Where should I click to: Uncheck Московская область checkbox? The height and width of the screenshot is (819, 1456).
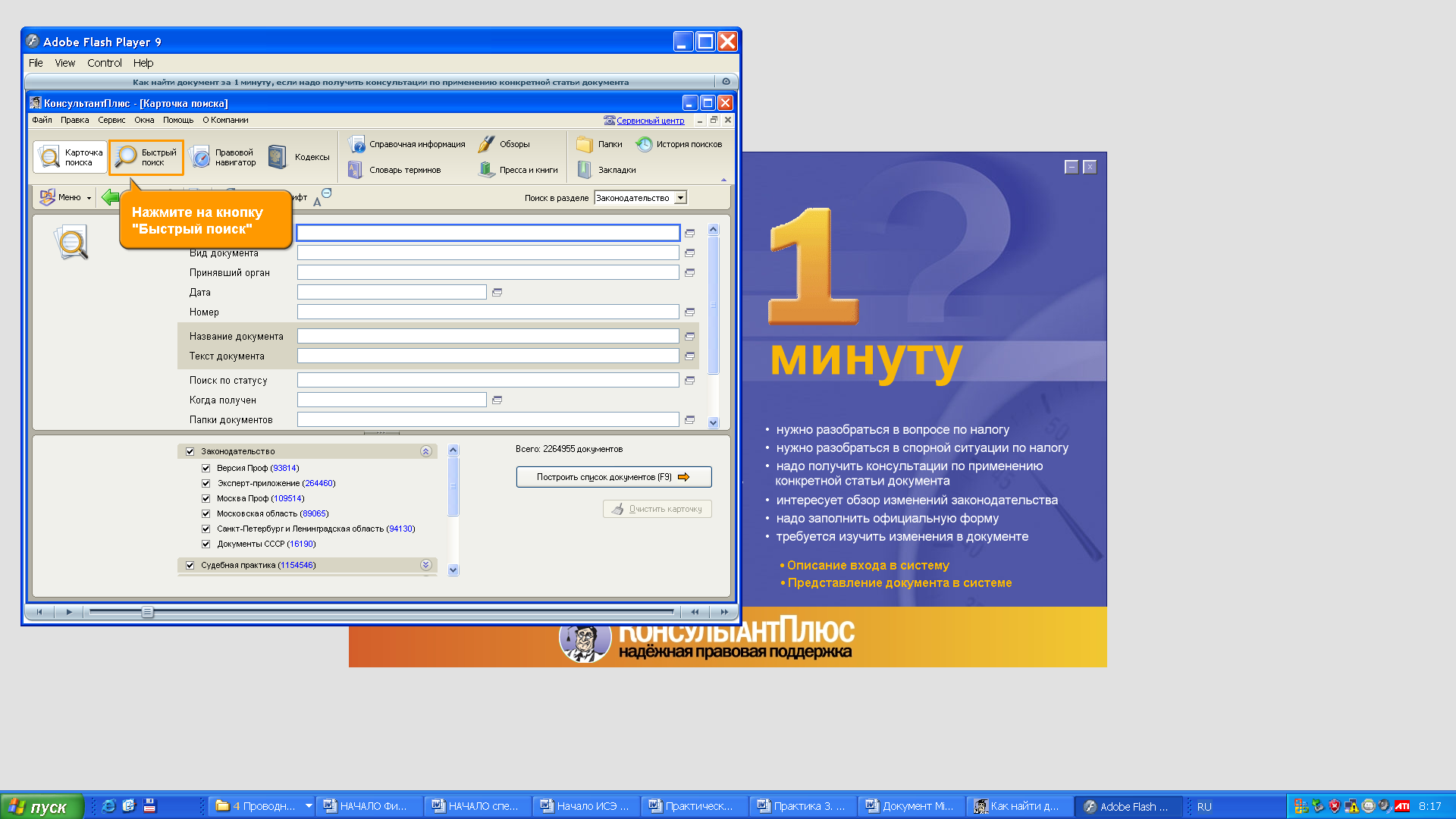[x=206, y=513]
